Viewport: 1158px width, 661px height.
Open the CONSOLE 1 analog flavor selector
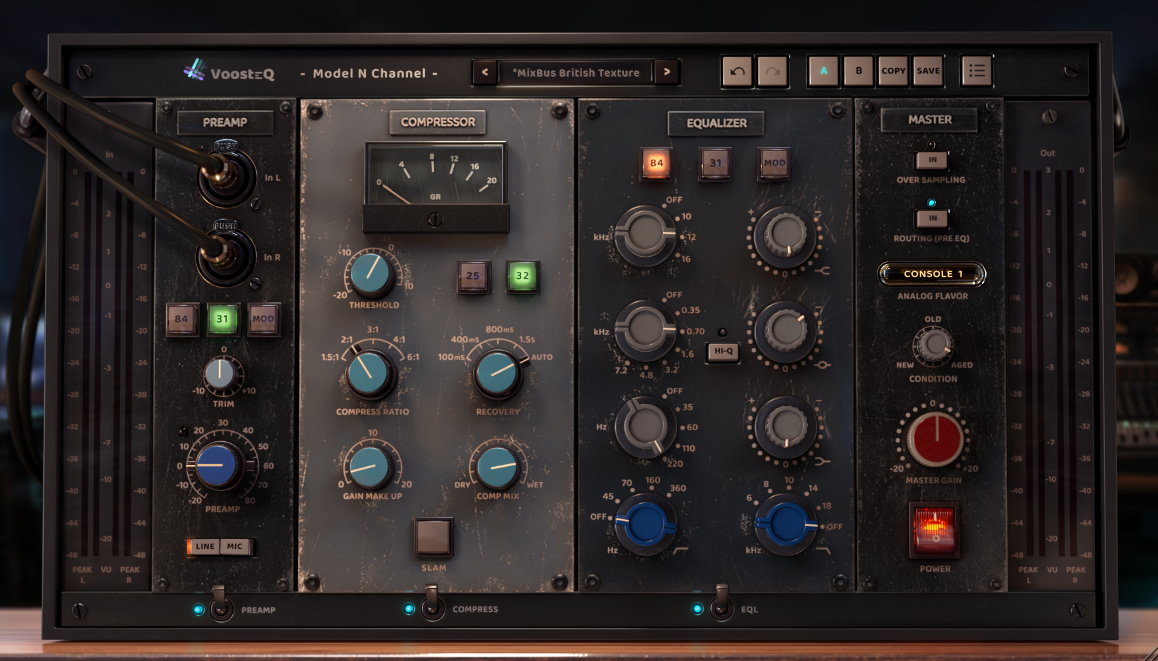pos(932,273)
